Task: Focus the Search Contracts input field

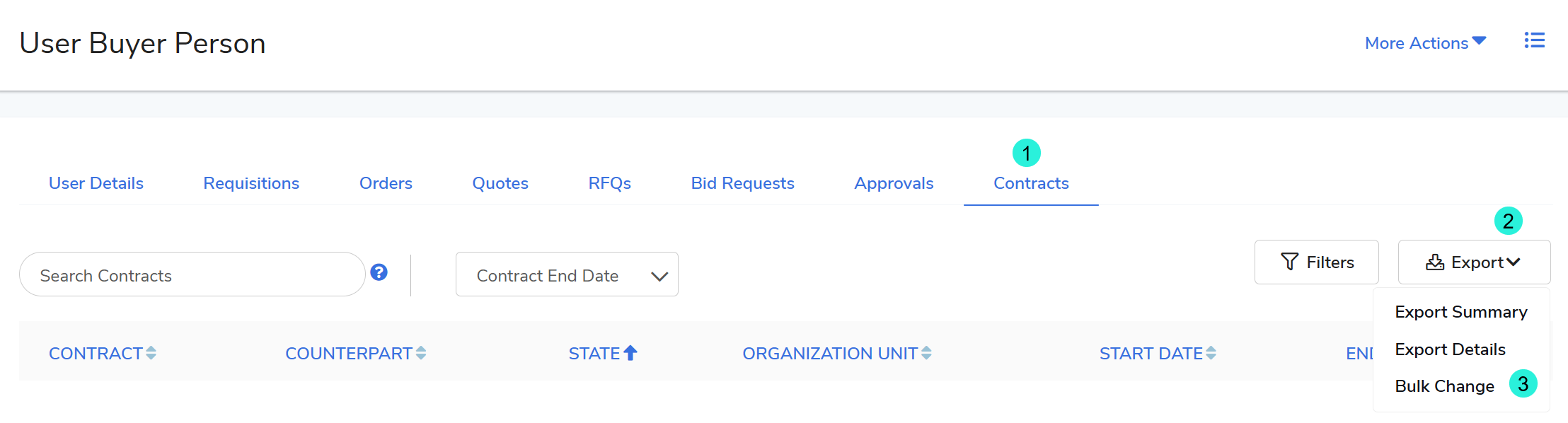Action: [x=191, y=275]
